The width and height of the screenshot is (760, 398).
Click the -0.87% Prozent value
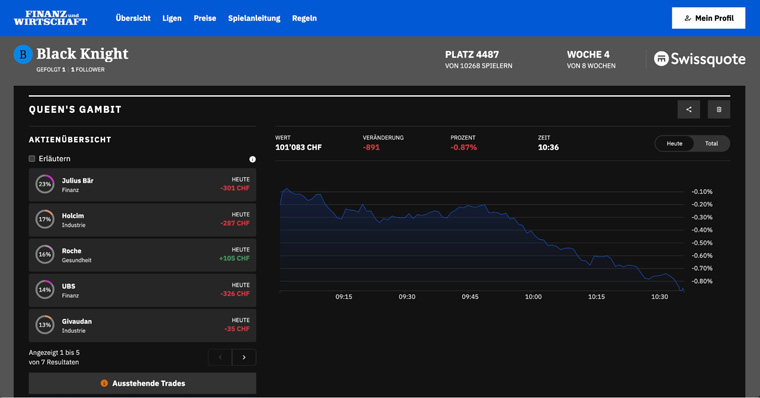463,147
